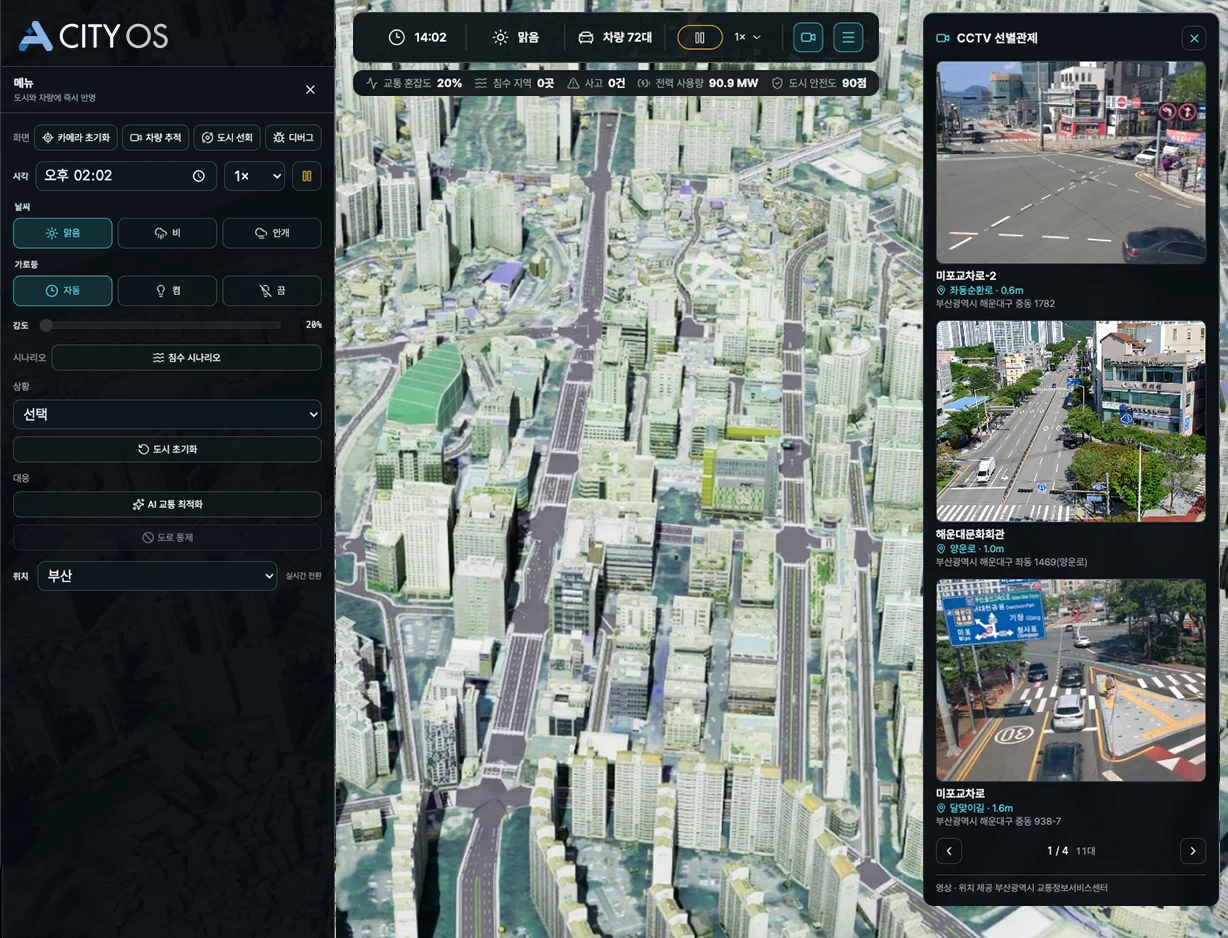The image size is (1228, 938).
Task: Click 도시 초기화 city reset button
Action: point(167,449)
